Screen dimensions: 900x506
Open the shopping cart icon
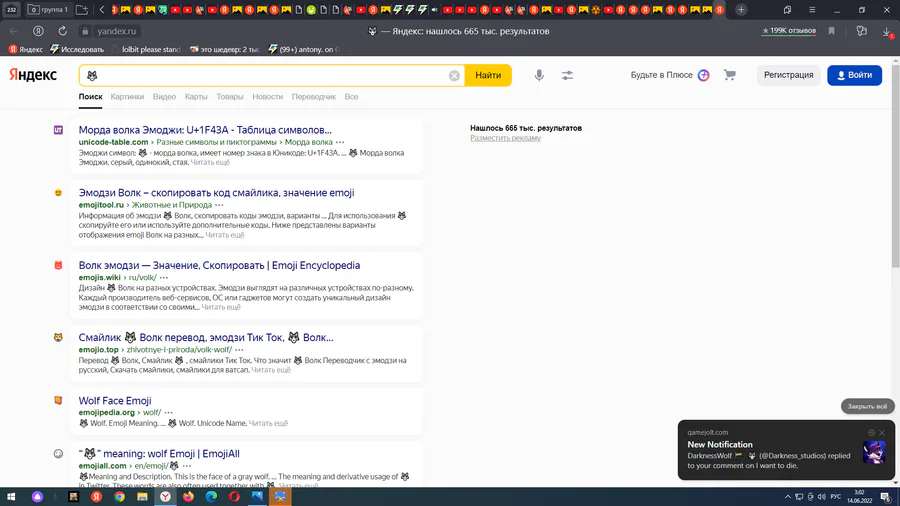[730, 75]
